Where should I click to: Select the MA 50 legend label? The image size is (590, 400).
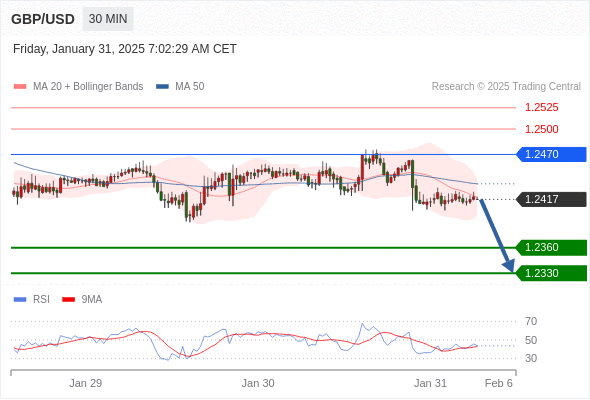[x=190, y=87]
